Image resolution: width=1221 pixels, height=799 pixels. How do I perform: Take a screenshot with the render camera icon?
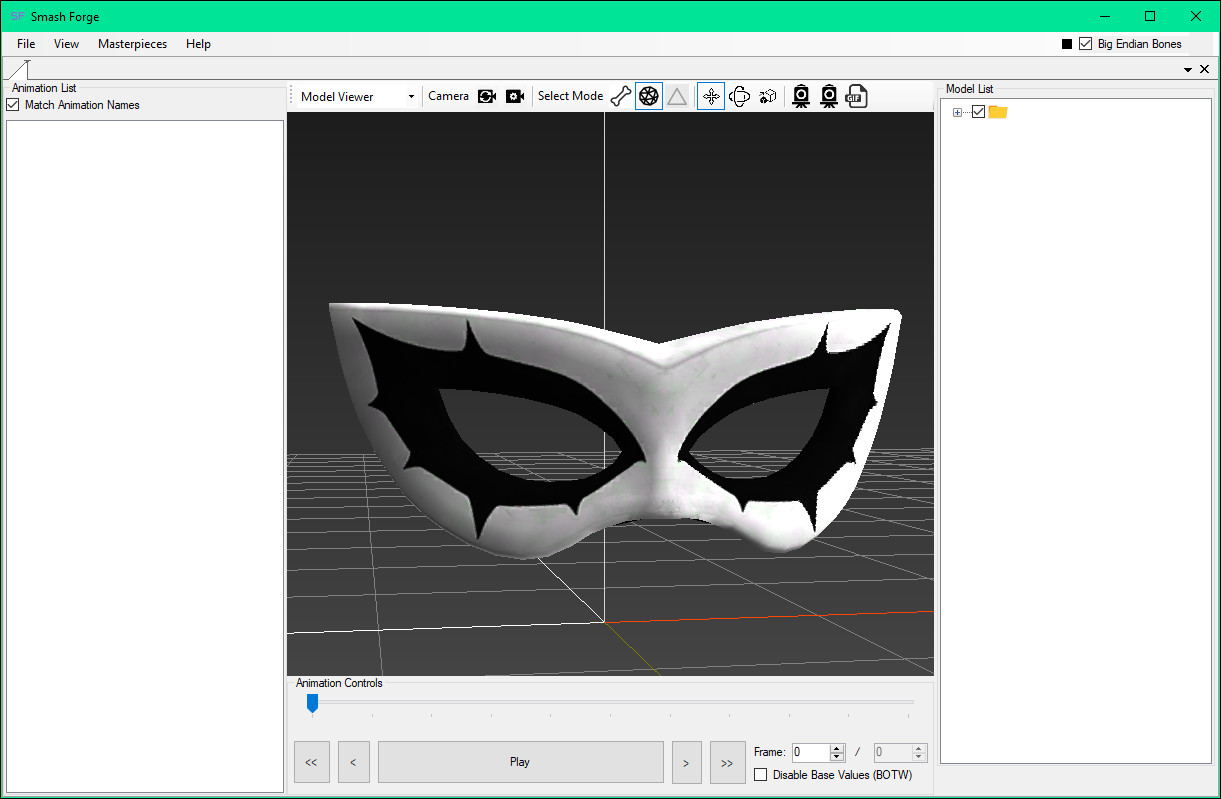(801, 95)
